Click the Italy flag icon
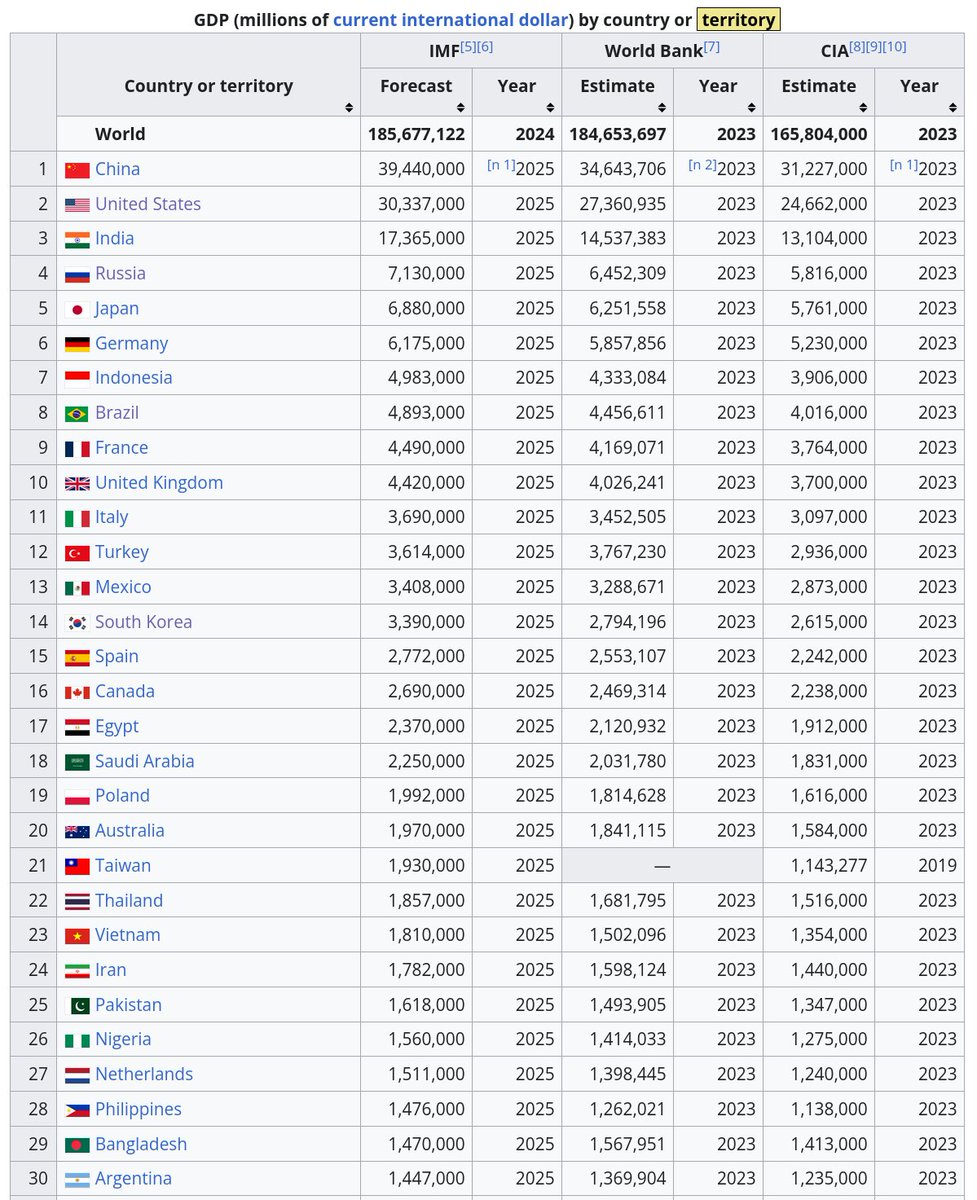The image size is (977, 1200). [77, 518]
